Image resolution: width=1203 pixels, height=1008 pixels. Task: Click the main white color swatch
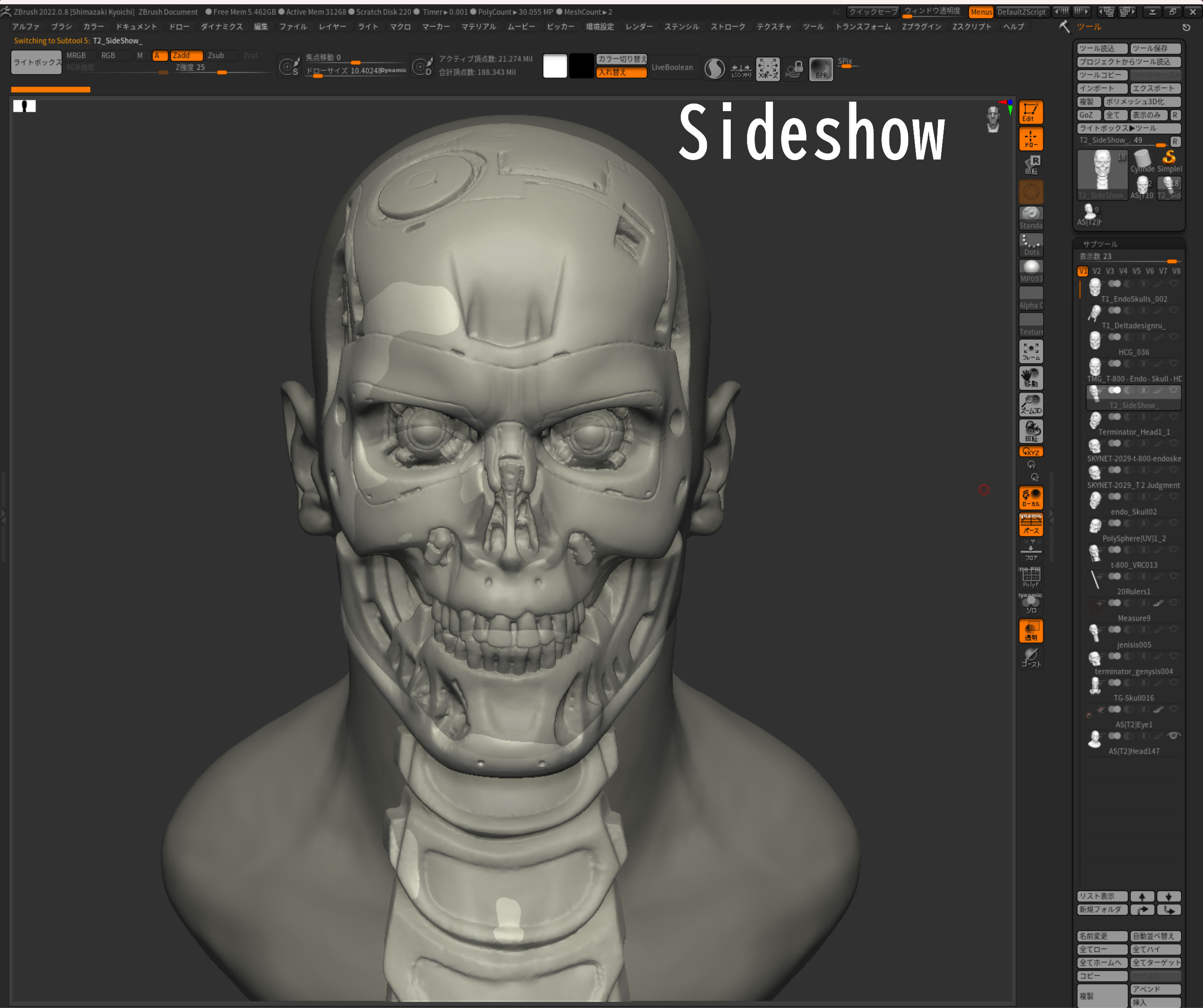pos(554,66)
